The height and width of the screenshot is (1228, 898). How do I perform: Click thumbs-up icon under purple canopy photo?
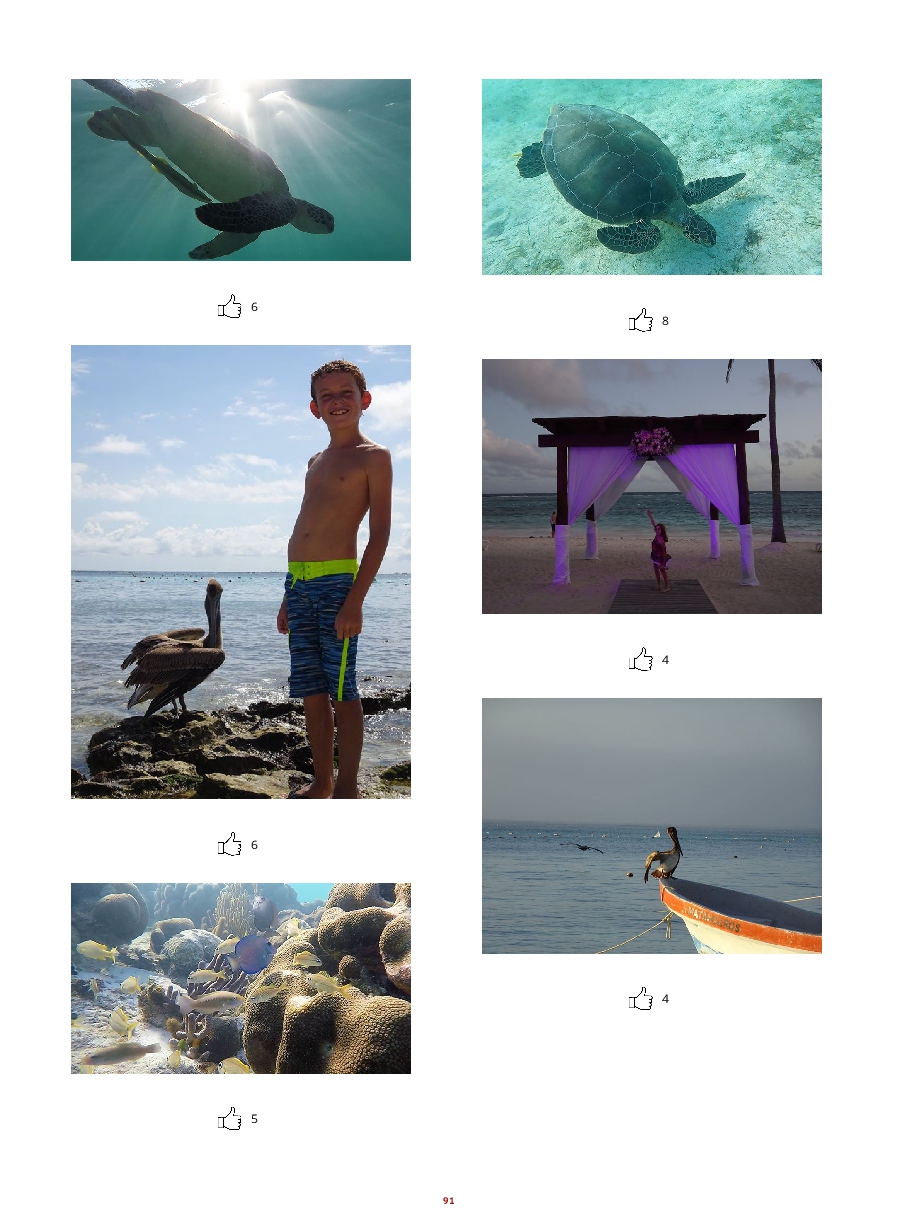click(x=641, y=660)
